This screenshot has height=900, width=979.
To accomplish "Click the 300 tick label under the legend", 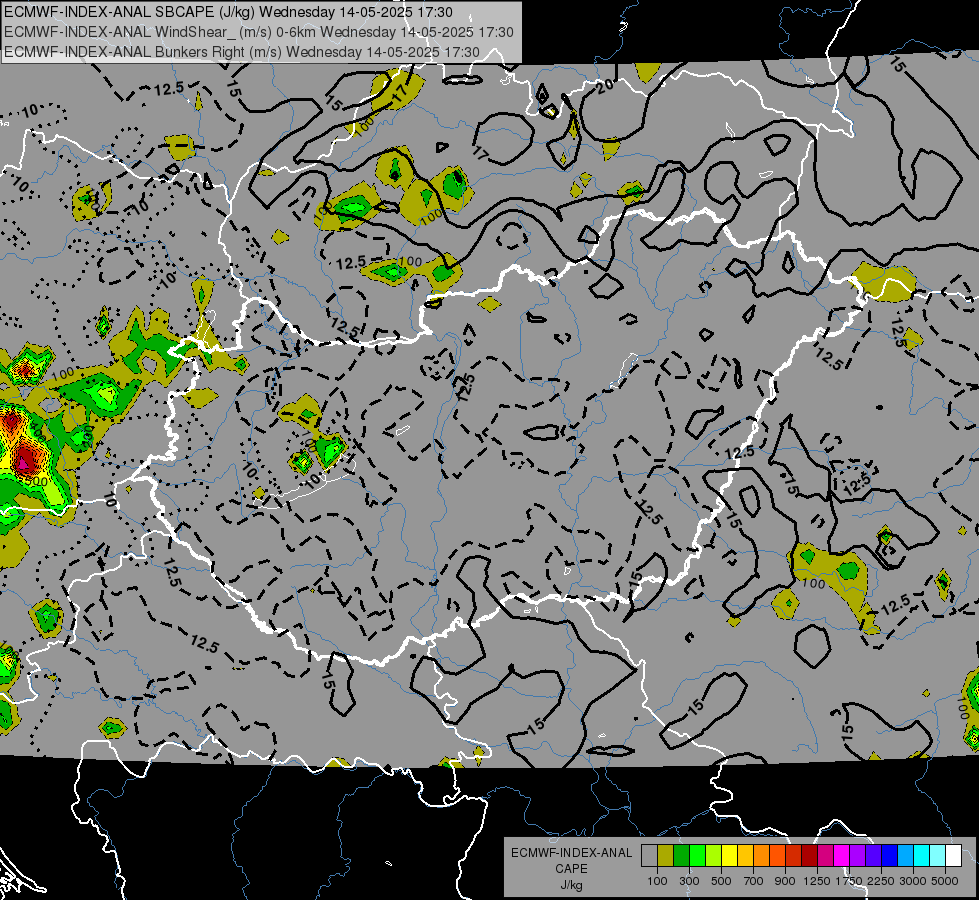I will click(x=689, y=881).
